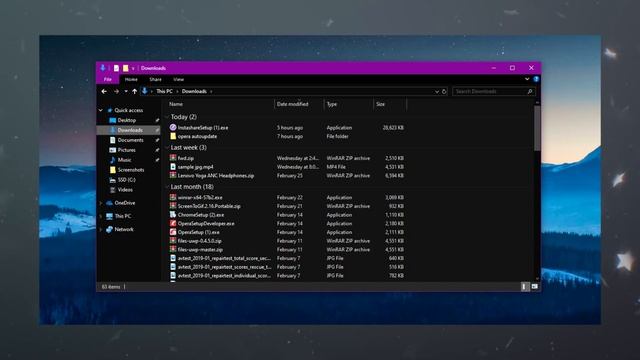The height and width of the screenshot is (360, 640).
Task: Select Desktop in the navigation pane
Action: [x=127, y=120]
